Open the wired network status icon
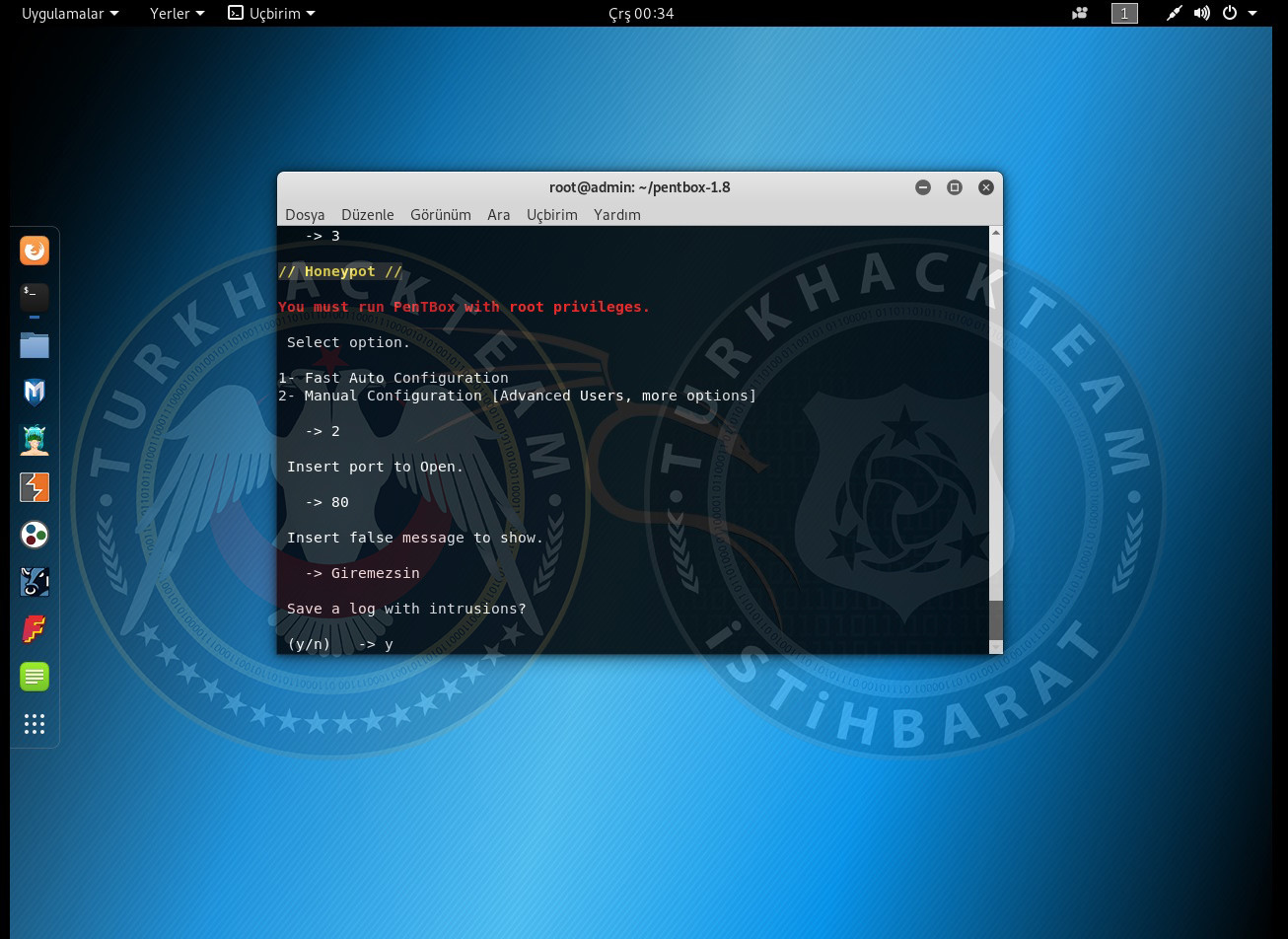Screen dimensions: 1288x939 tap(1174, 13)
